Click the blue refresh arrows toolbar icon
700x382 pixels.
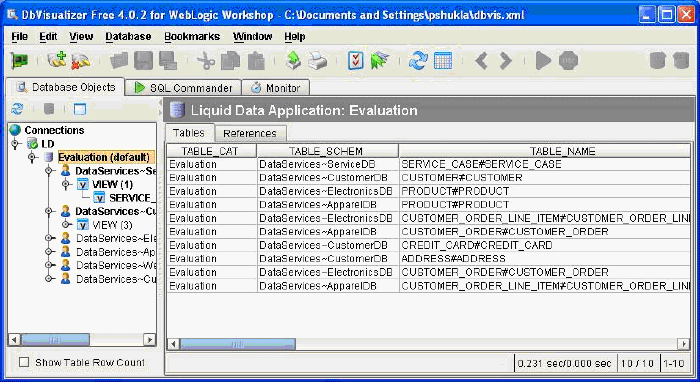coord(418,60)
